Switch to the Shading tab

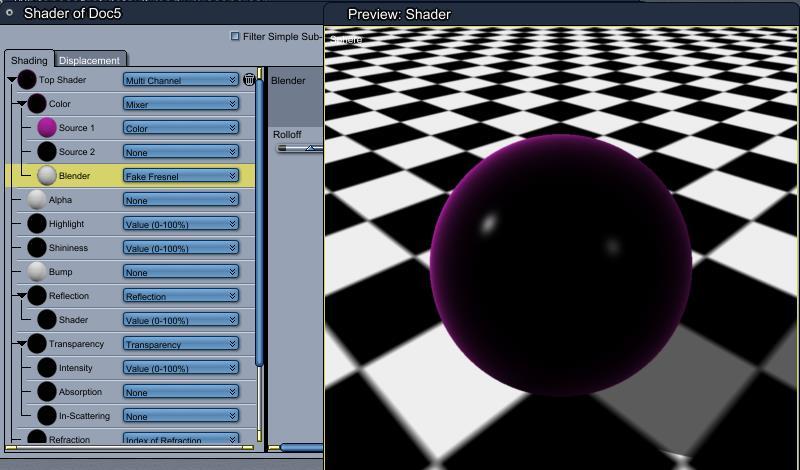(29, 60)
